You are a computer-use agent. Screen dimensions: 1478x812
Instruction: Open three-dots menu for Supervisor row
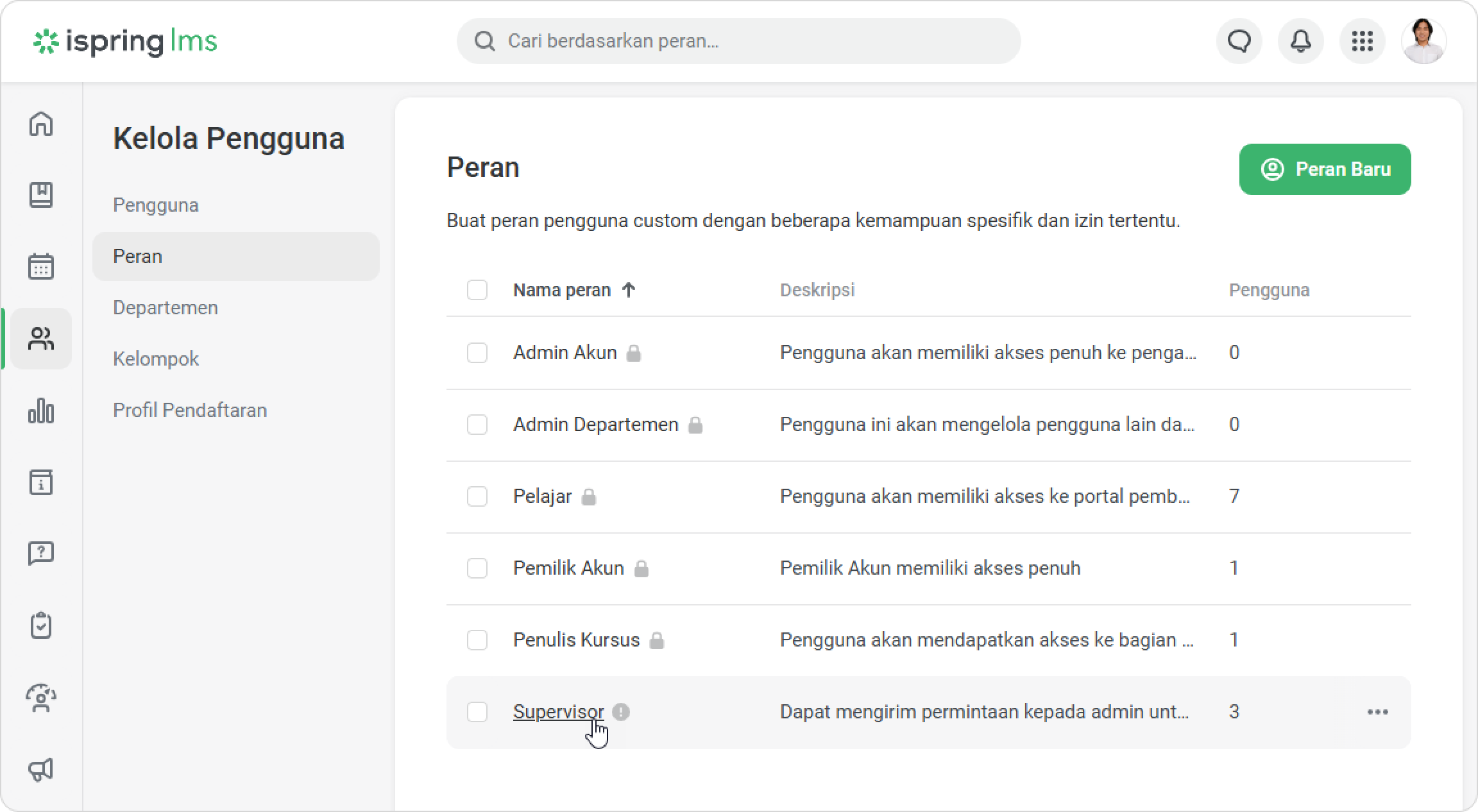click(1377, 712)
